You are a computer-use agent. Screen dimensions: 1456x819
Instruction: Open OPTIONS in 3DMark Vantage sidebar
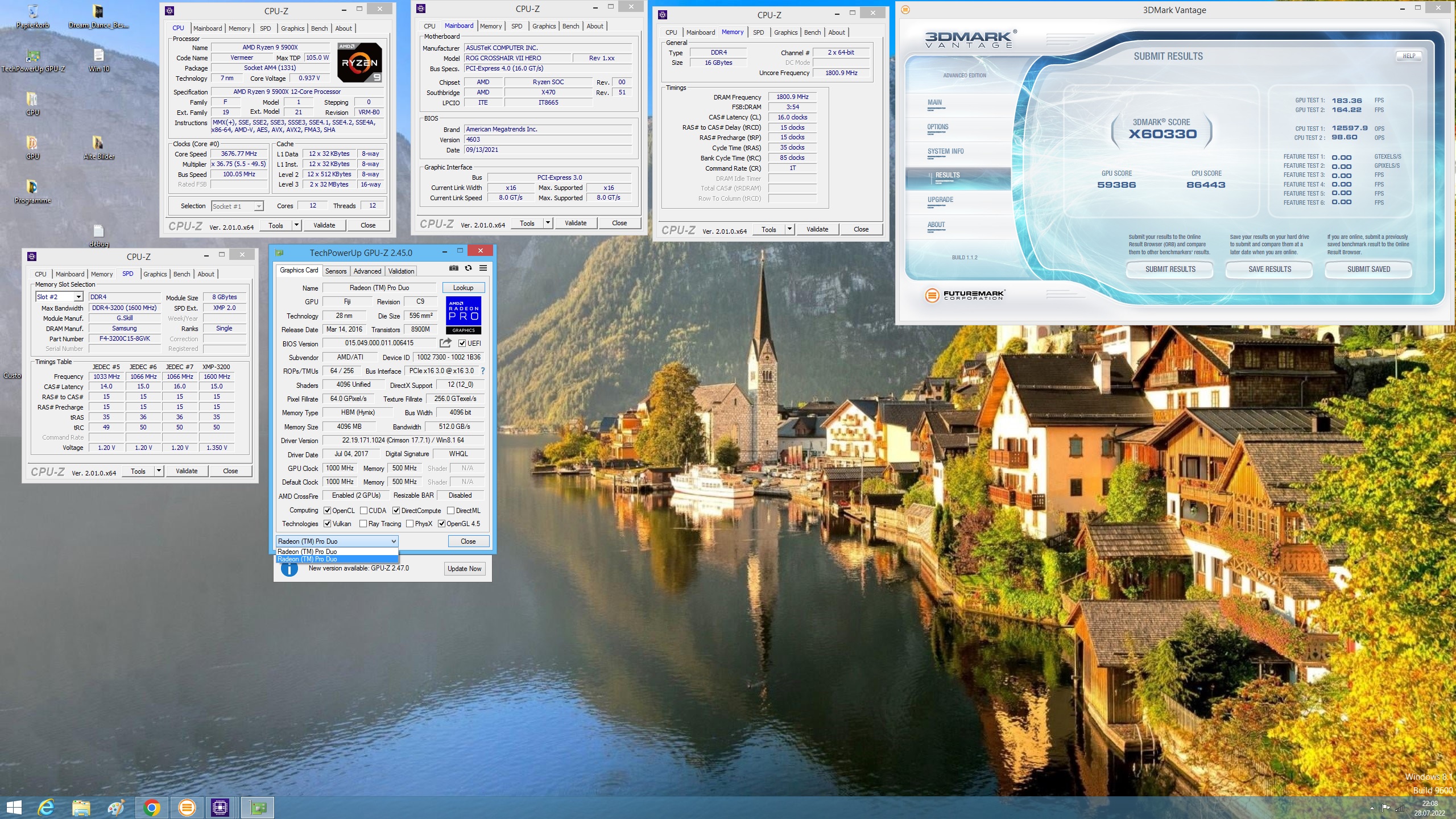(938, 127)
